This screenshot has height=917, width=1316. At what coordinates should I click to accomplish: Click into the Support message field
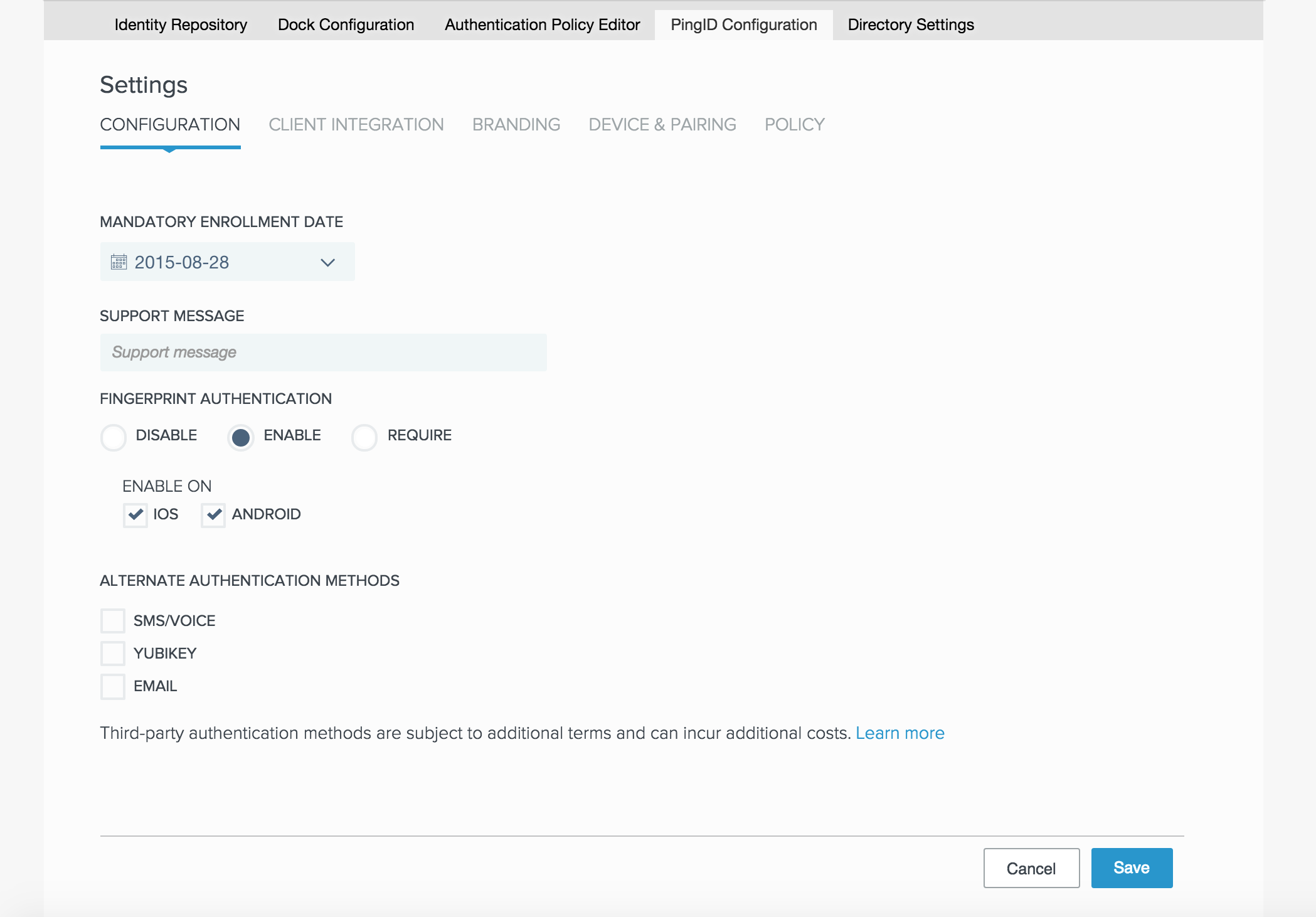(x=323, y=352)
